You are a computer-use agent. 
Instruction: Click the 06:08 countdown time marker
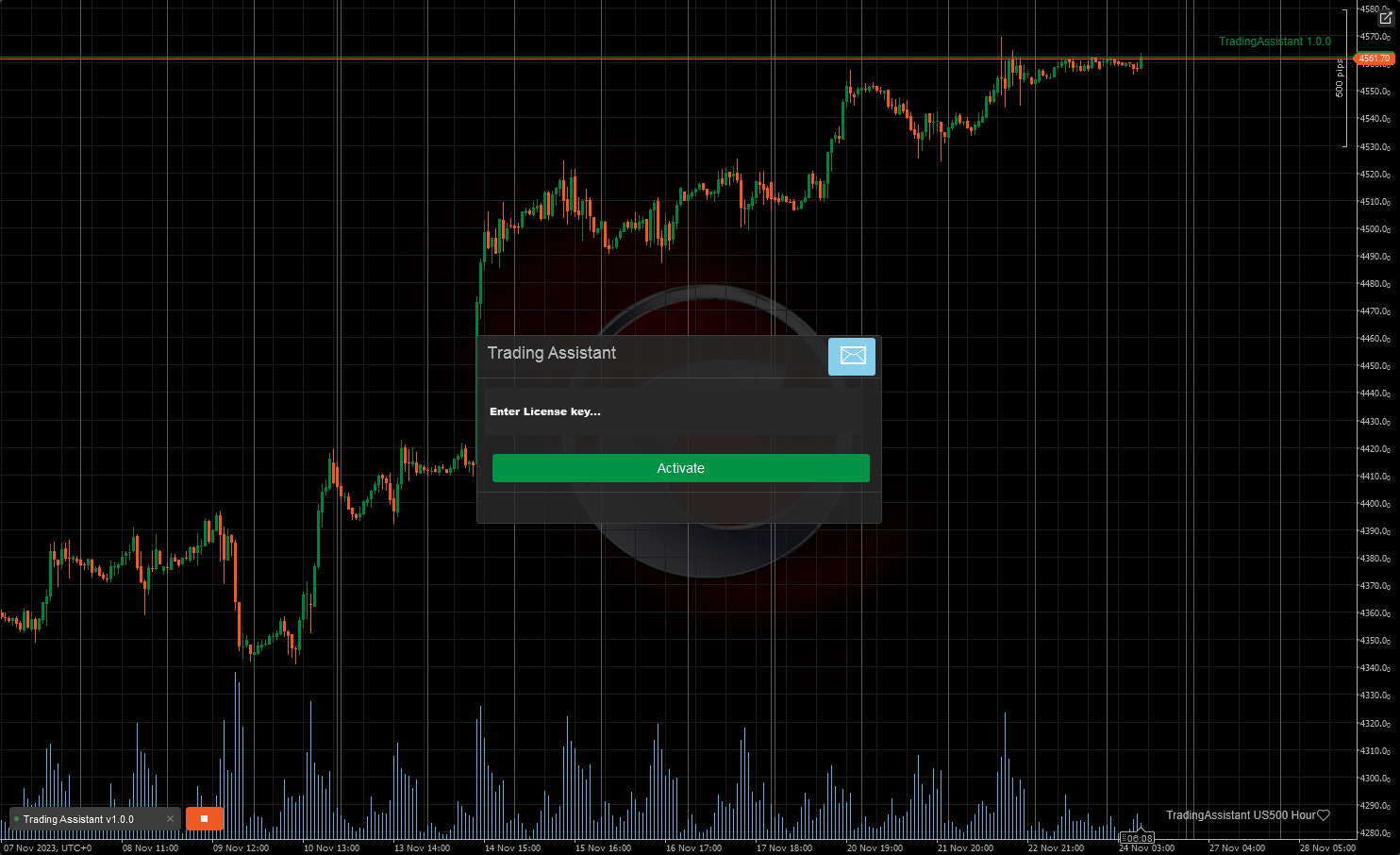[1138, 838]
